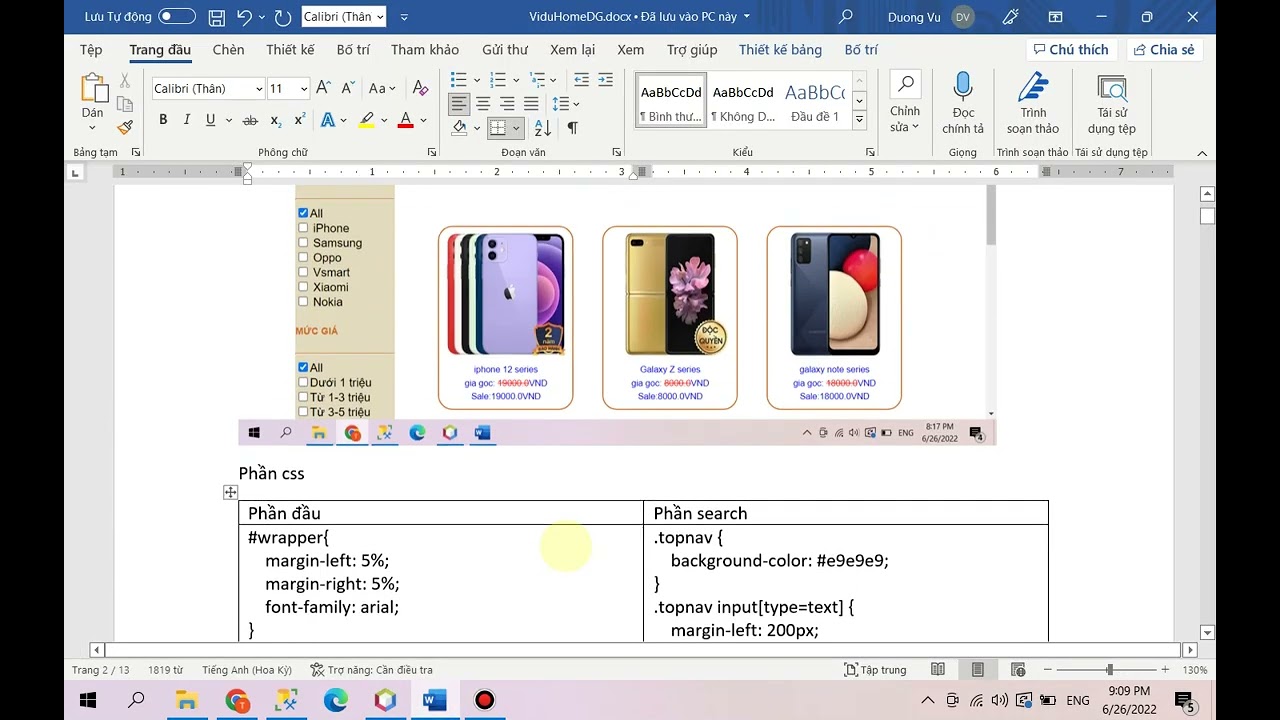Increase font size with grow icon
The width and height of the screenshot is (1280, 720).
click(323, 88)
